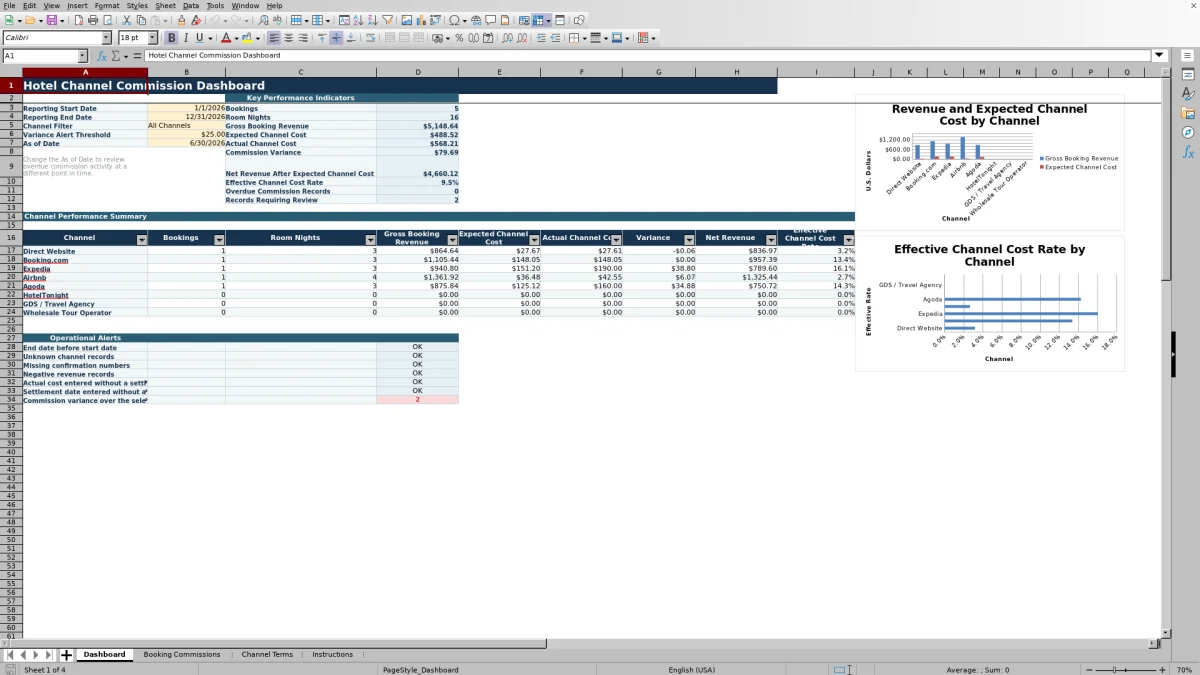
Task: Open the Tools menu
Action: (x=215, y=5)
